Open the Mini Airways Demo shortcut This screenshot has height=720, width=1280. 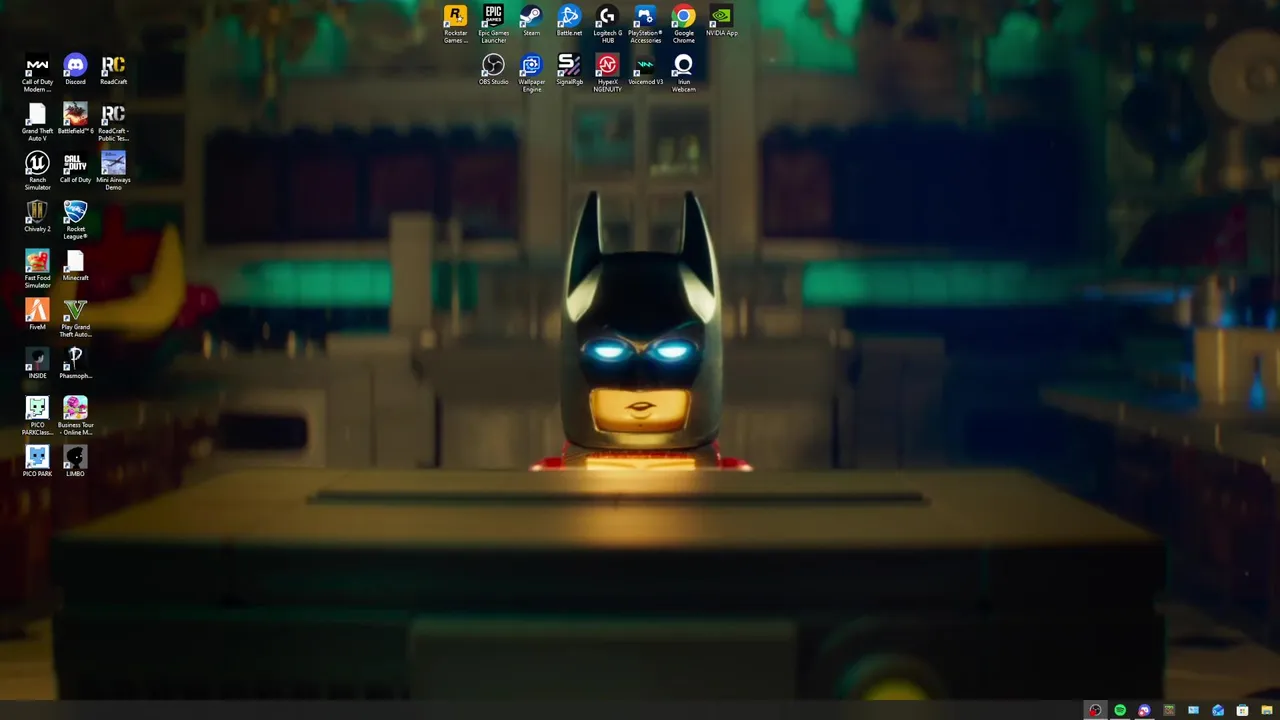[113, 171]
